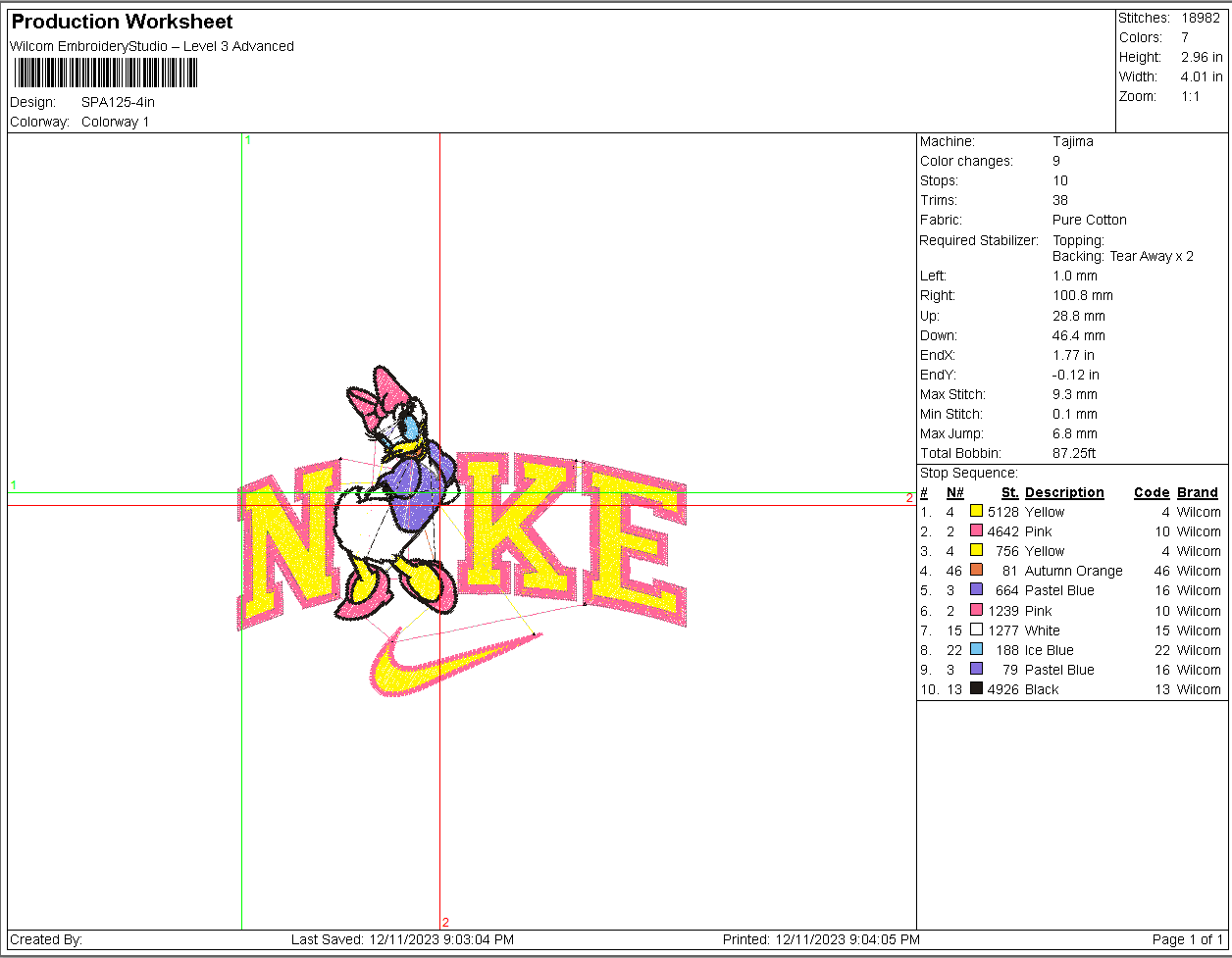Click the white swatch in stop 7
This screenshot has height=958, width=1232.
[x=976, y=630]
